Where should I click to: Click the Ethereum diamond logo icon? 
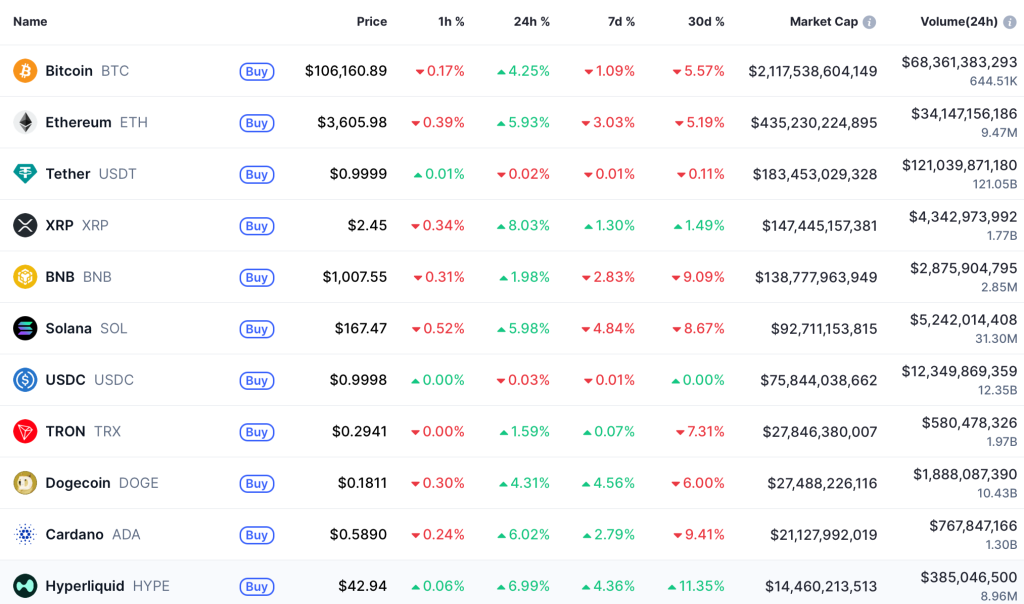click(x=23, y=122)
